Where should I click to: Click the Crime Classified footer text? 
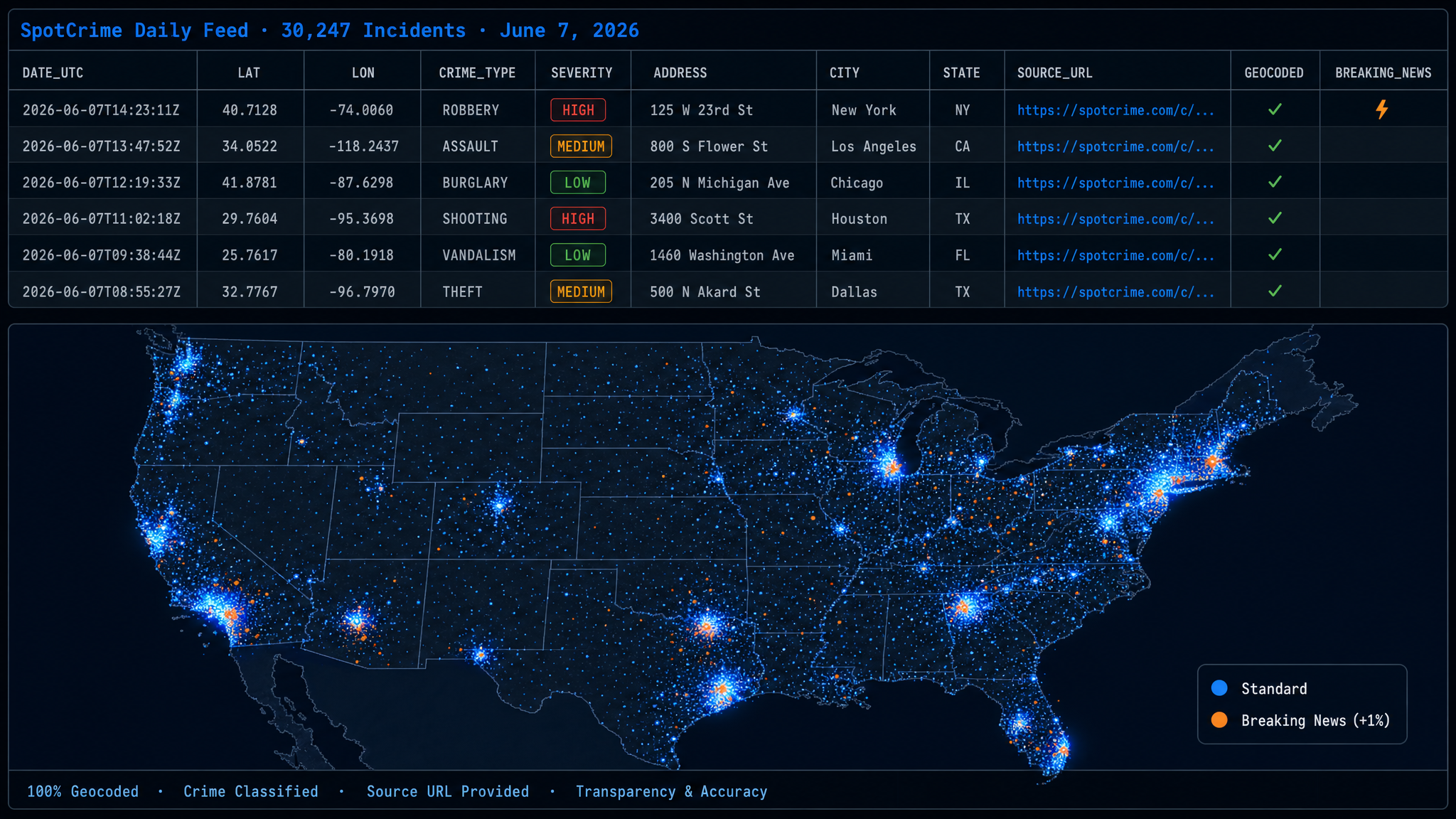[x=250, y=791]
